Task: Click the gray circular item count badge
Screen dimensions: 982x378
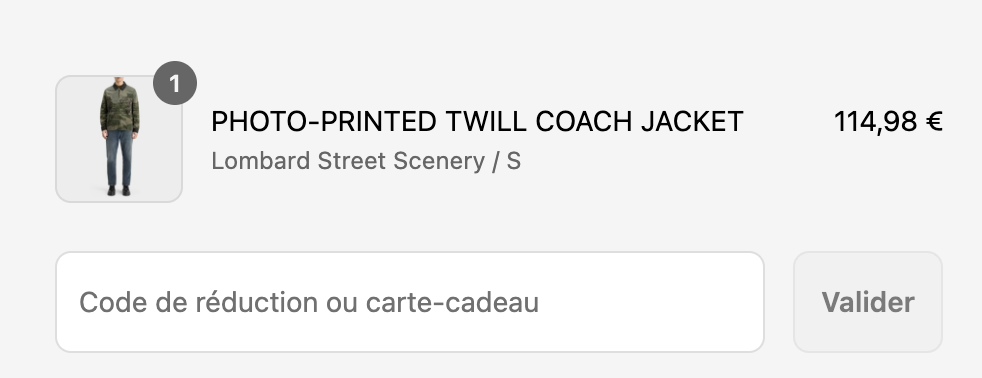Action: pos(175,83)
